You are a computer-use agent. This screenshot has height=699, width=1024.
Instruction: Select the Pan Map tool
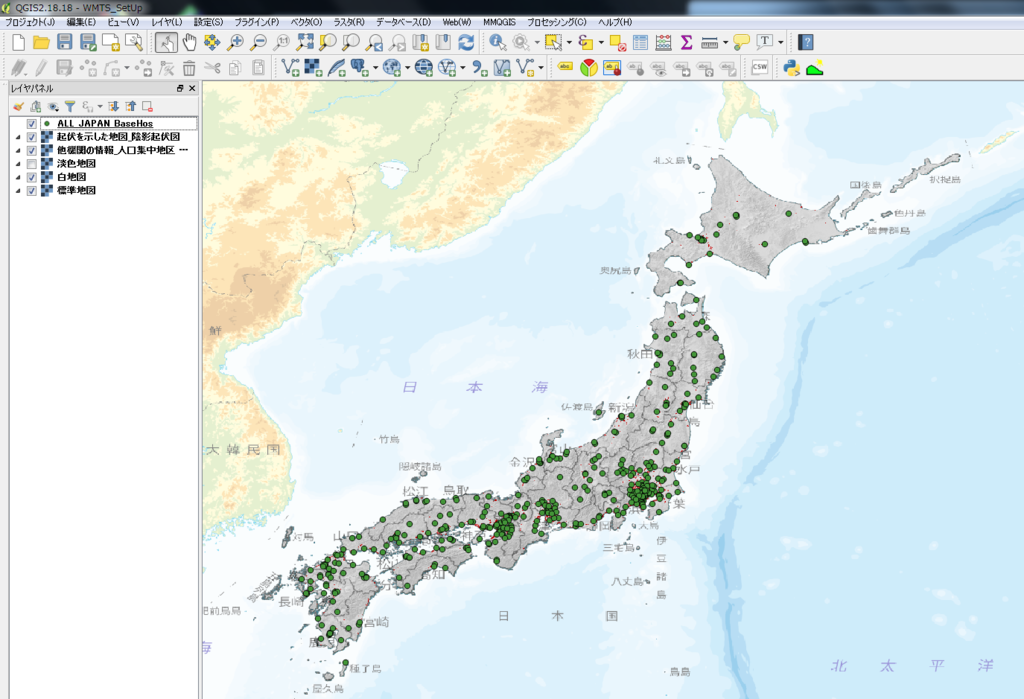(190, 42)
